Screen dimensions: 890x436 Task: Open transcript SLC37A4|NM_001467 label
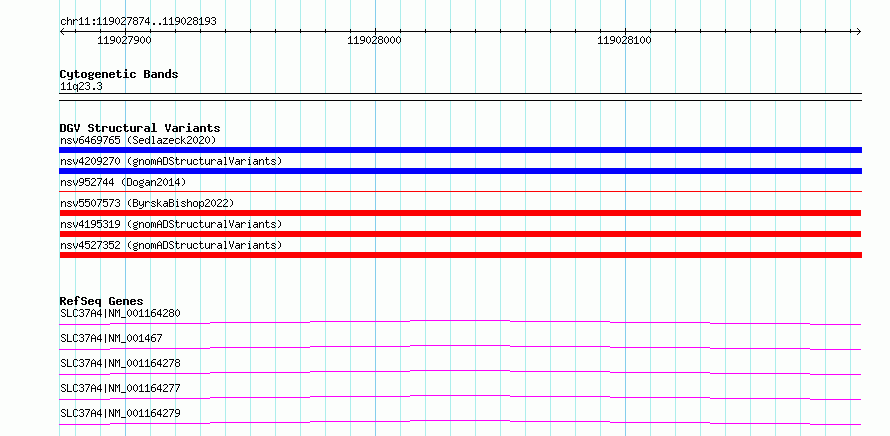tap(111, 338)
